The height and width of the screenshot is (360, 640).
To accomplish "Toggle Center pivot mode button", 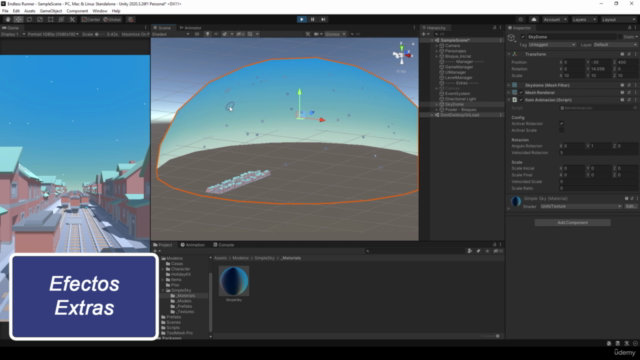I will 90,19.
